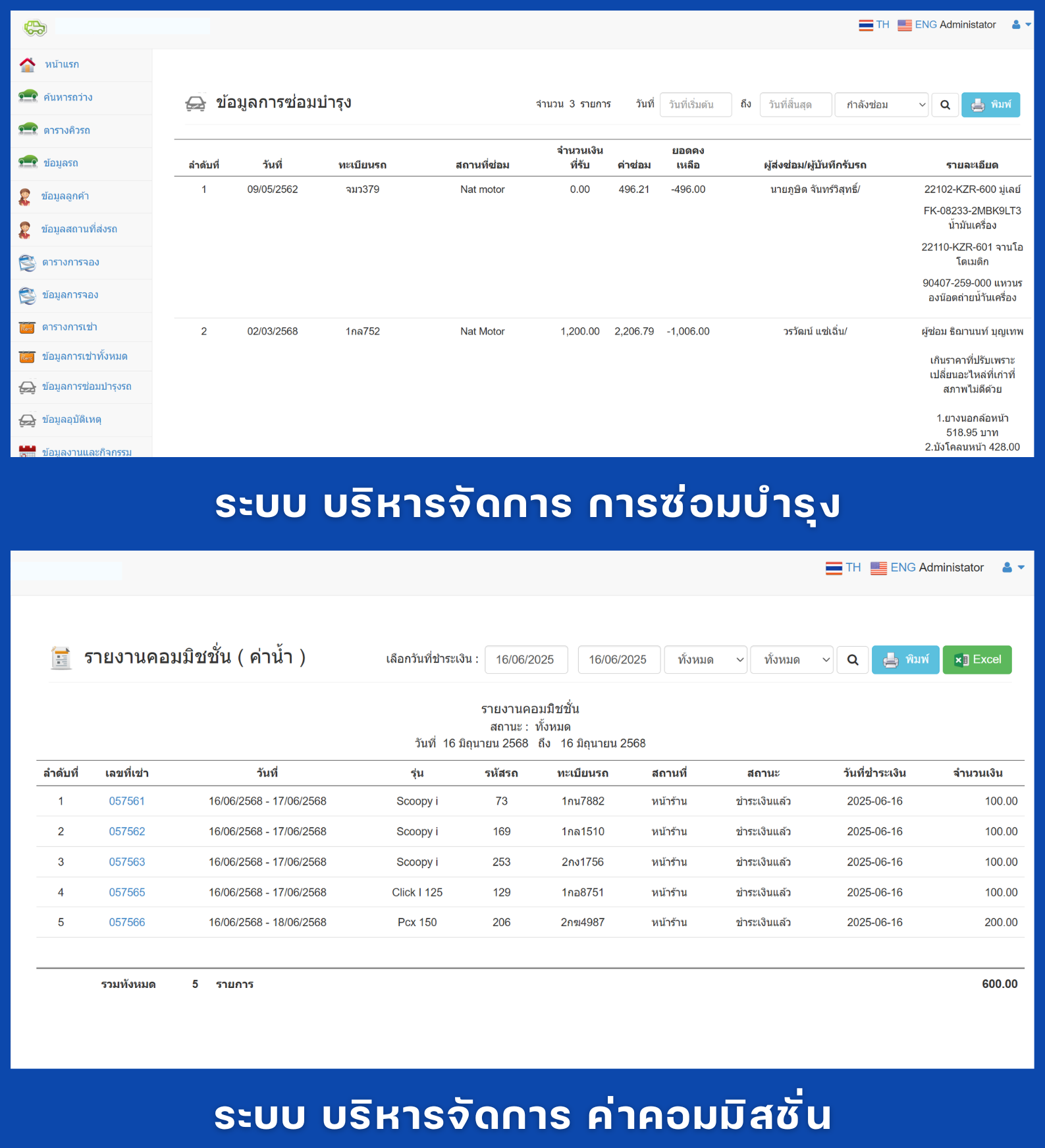Click the globe icon for ตารางการจอง
Image resolution: width=1045 pixels, height=1148 pixels.
27,262
